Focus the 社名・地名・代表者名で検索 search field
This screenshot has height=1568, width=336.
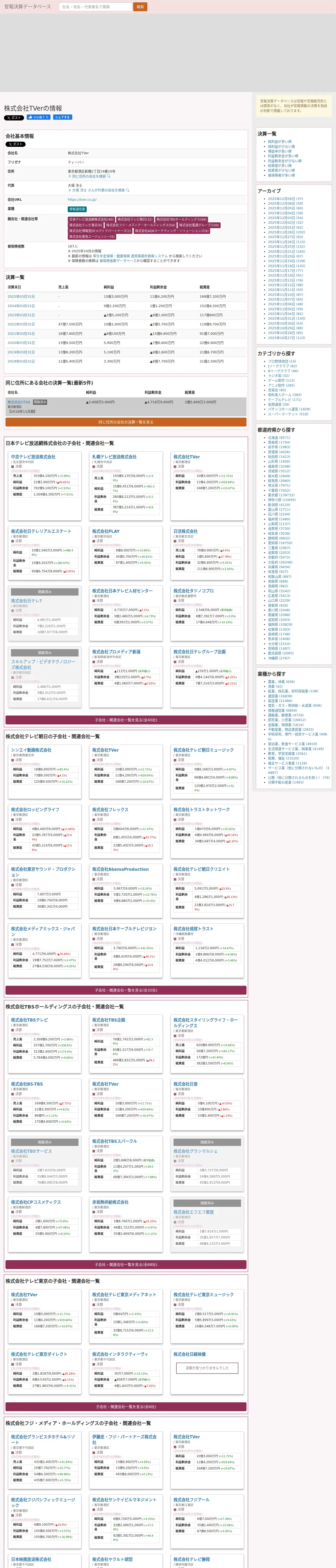pyautogui.click(x=95, y=7)
